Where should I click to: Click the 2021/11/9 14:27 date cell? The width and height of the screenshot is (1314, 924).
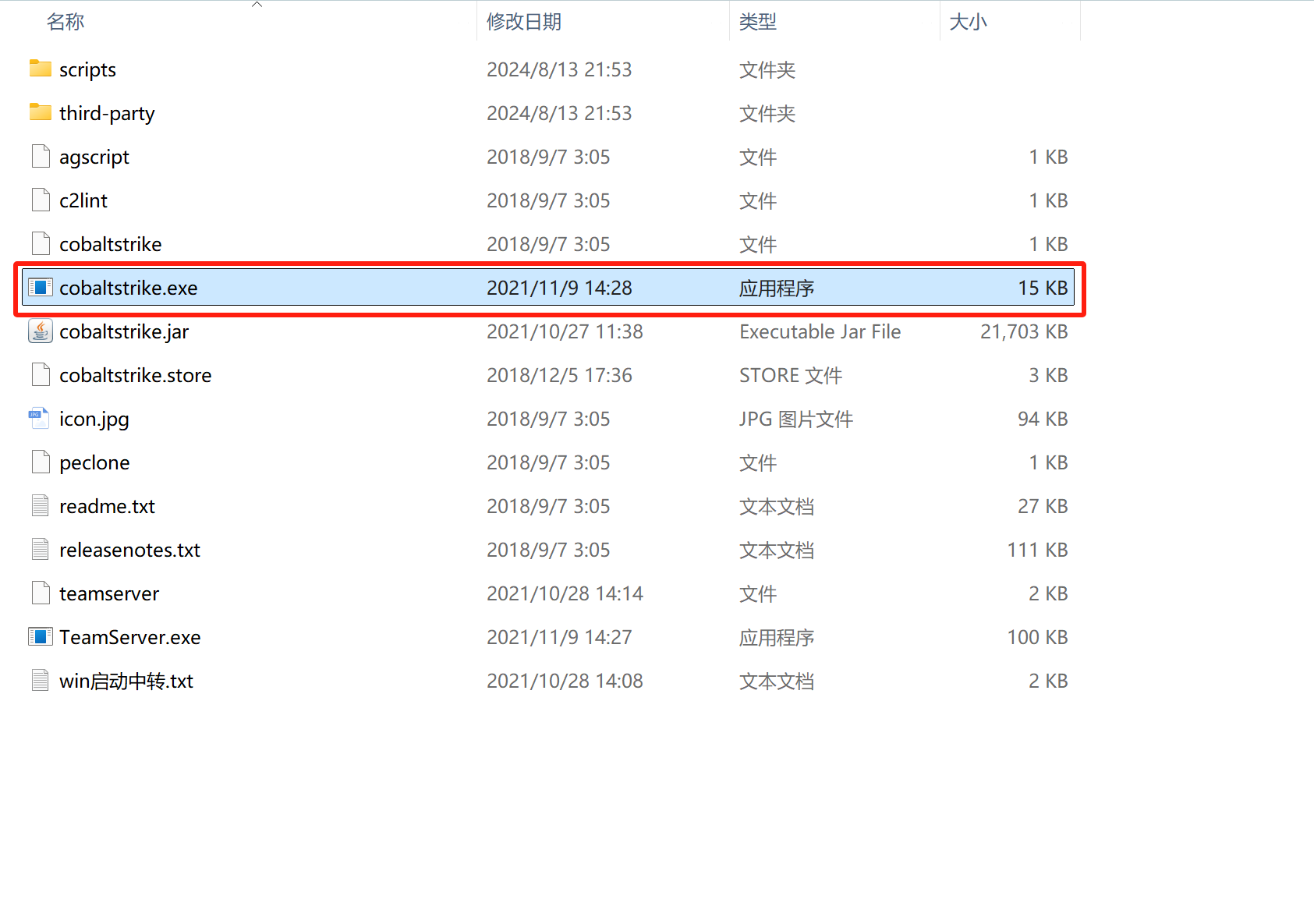tap(560, 637)
